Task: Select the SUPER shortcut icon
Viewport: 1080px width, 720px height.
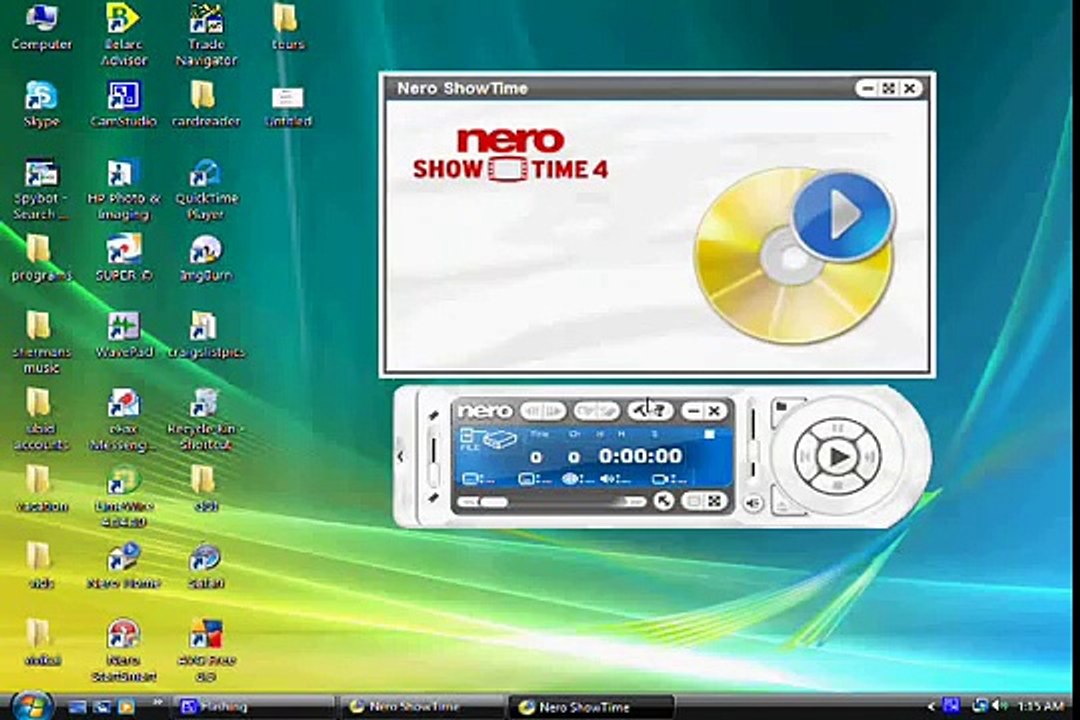Action: click(124, 258)
